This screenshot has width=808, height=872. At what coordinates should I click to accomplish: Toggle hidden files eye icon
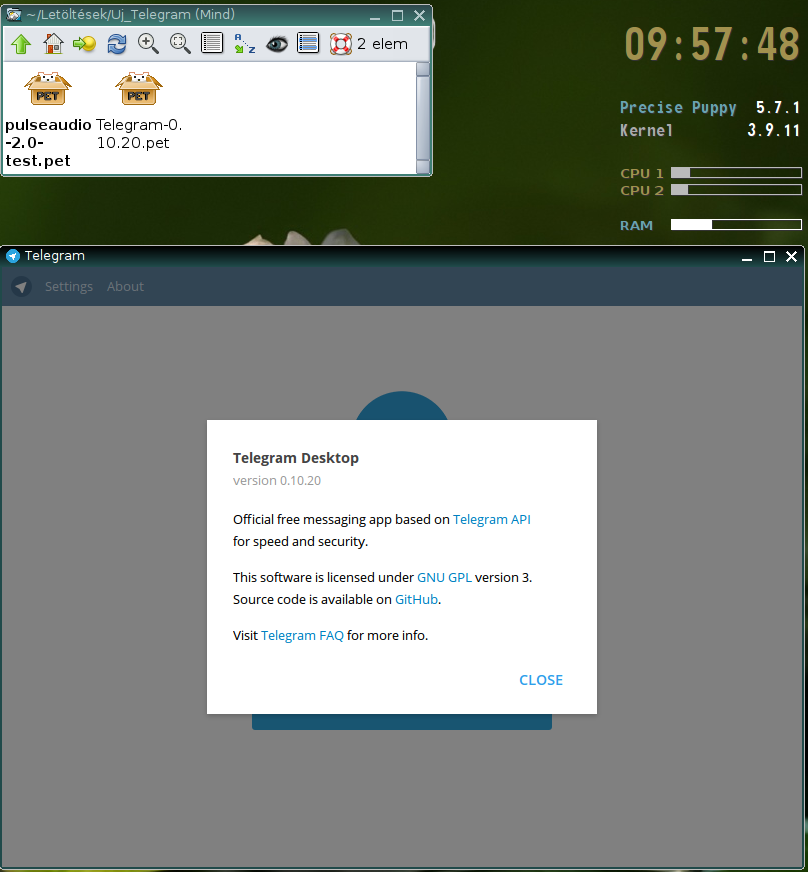pyautogui.click(x=276, y=44)
